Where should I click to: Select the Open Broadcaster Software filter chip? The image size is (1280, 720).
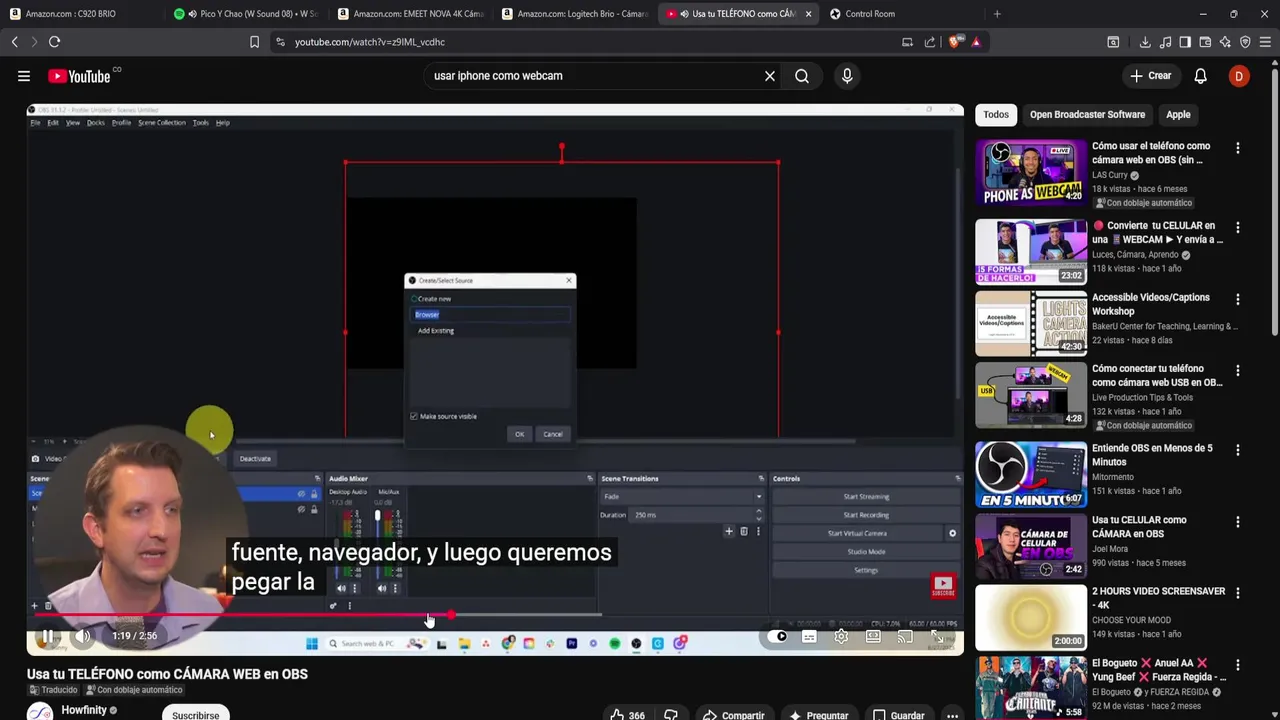pyautogui.click(x=1087, y=115)
